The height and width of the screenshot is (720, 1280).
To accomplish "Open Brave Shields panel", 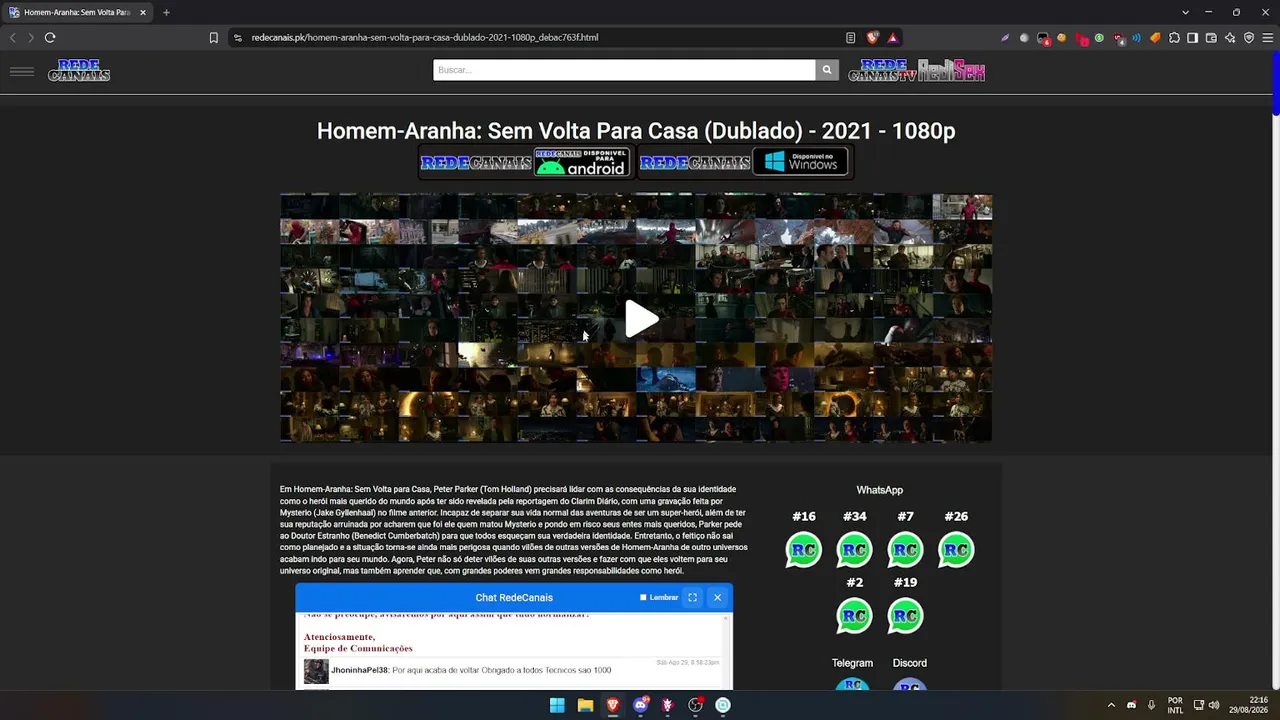I will pyautogui.click(x=872, y=38).
